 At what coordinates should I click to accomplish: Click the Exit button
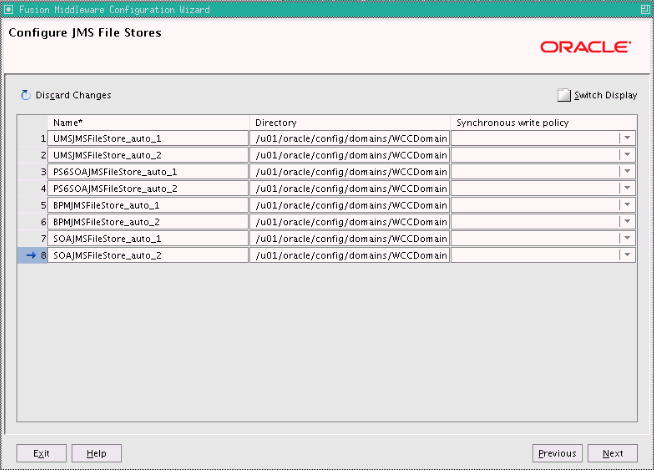(41, 453)
